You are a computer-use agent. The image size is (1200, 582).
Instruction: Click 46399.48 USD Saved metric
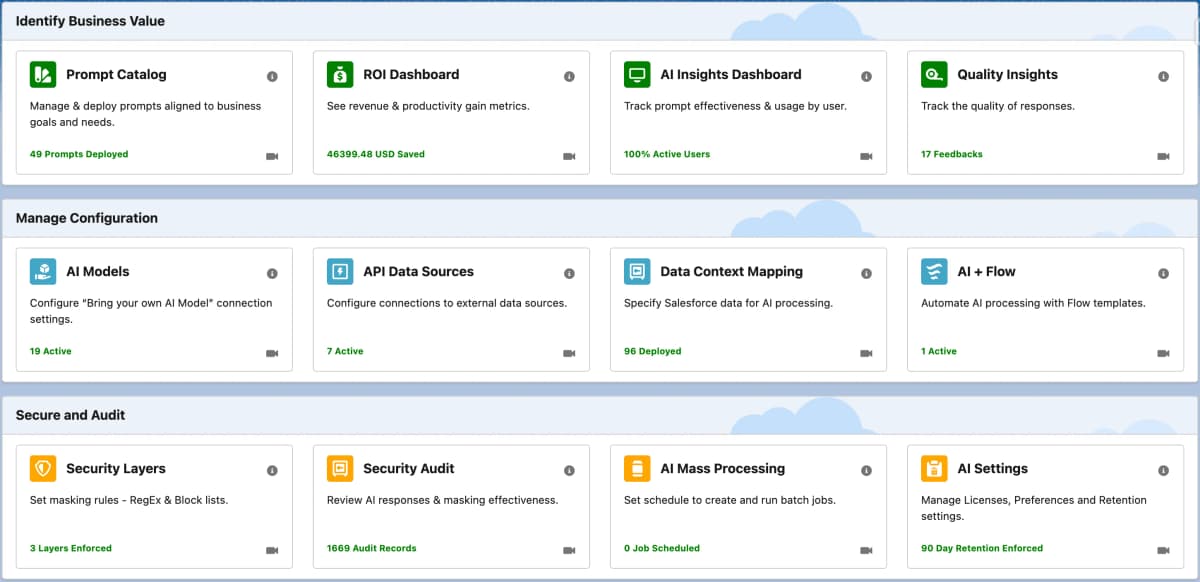click(x=375, y=154)
